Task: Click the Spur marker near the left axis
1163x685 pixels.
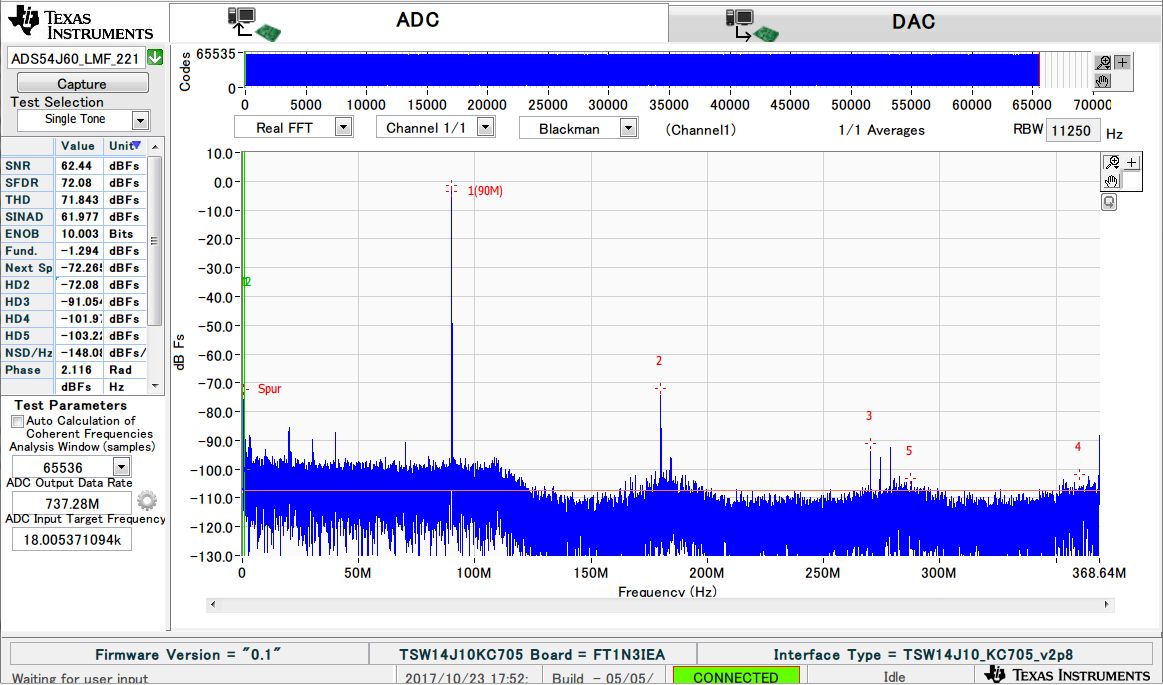Action: tap(245, 388)
